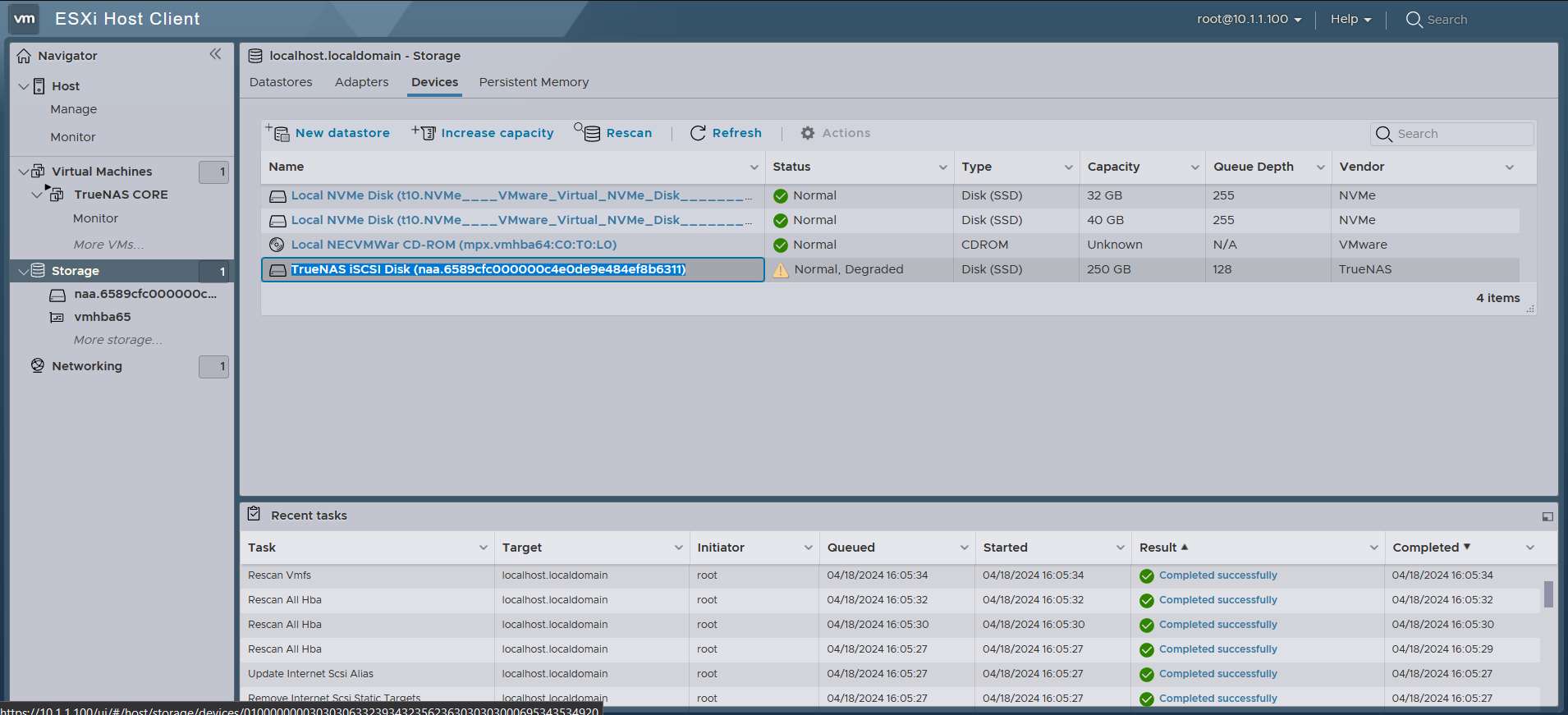1568x715 pixels.
Task: Switch to the Adapters tab
Action: click(361, 82)
